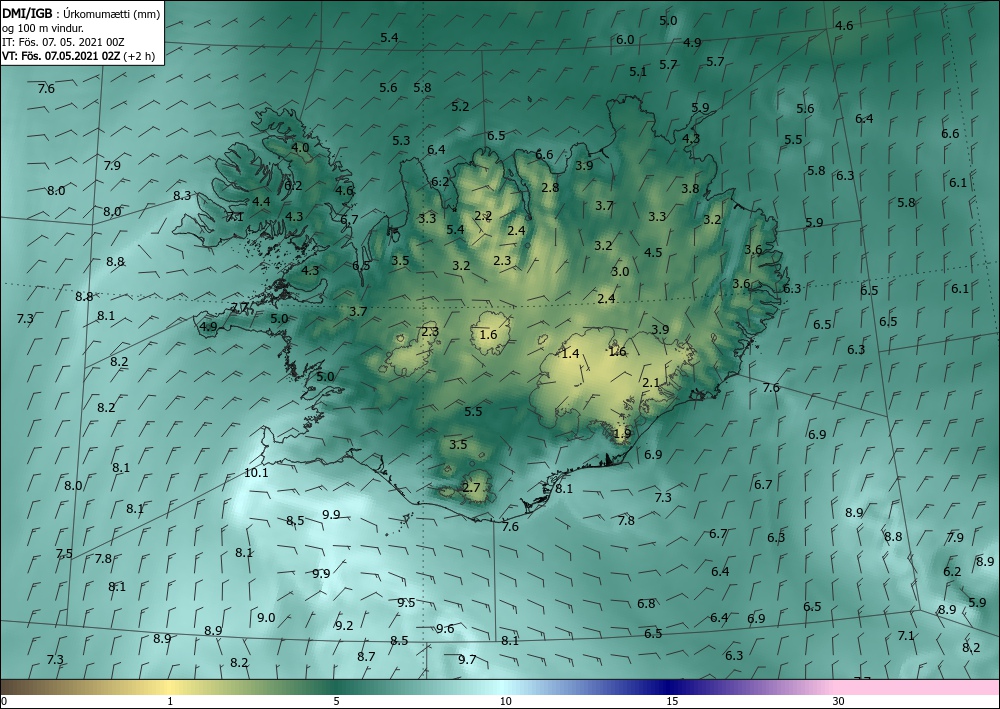1000x709 pixels.
Task: Select the 7.5 value on the western sea
Action: tap(64, 553)
